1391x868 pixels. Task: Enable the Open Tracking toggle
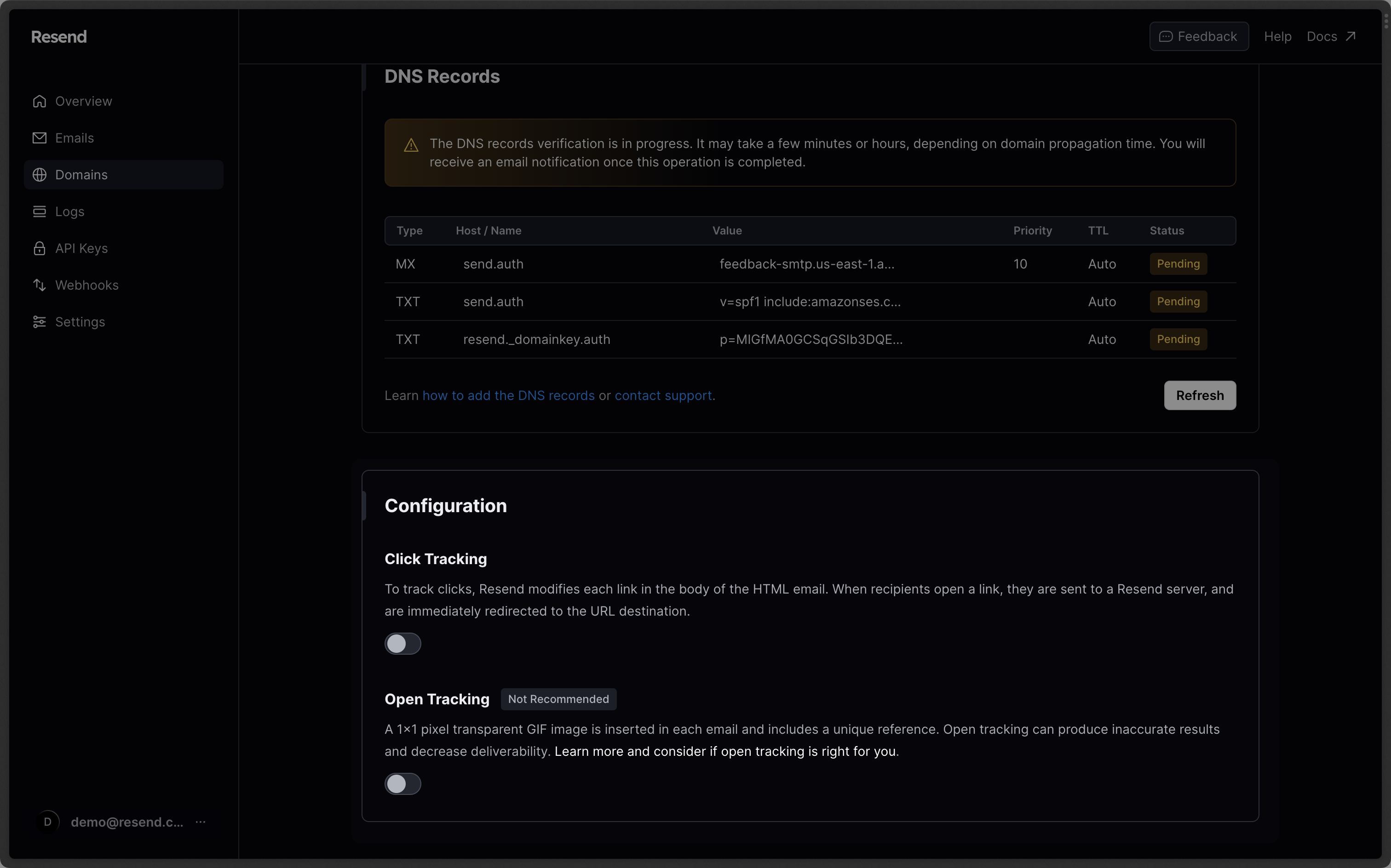coord(402,783)
